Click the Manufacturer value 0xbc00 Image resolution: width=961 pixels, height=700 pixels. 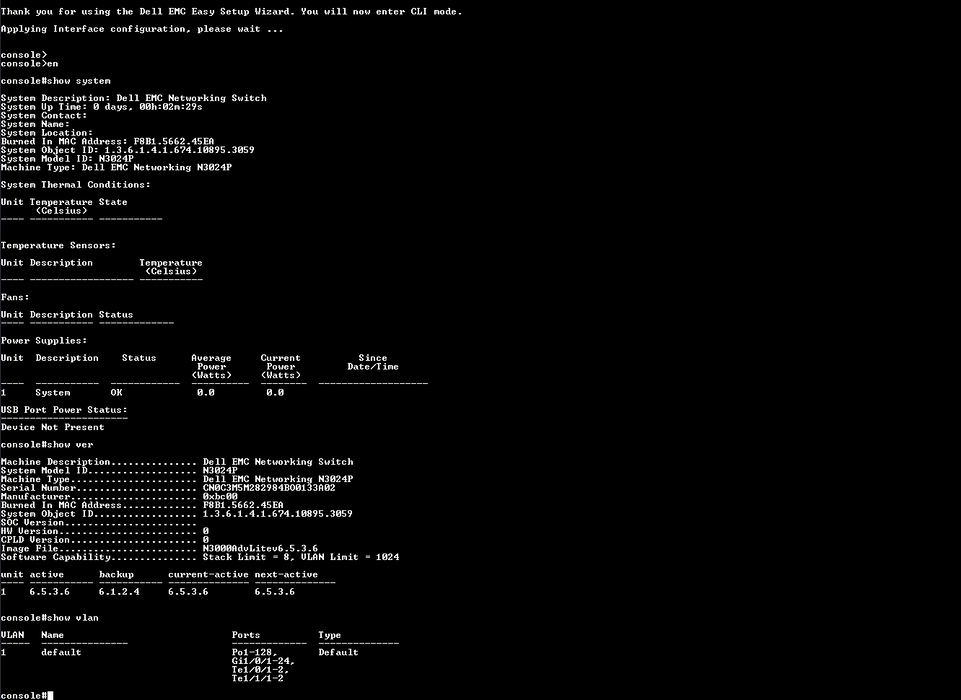tap(220, 496)
